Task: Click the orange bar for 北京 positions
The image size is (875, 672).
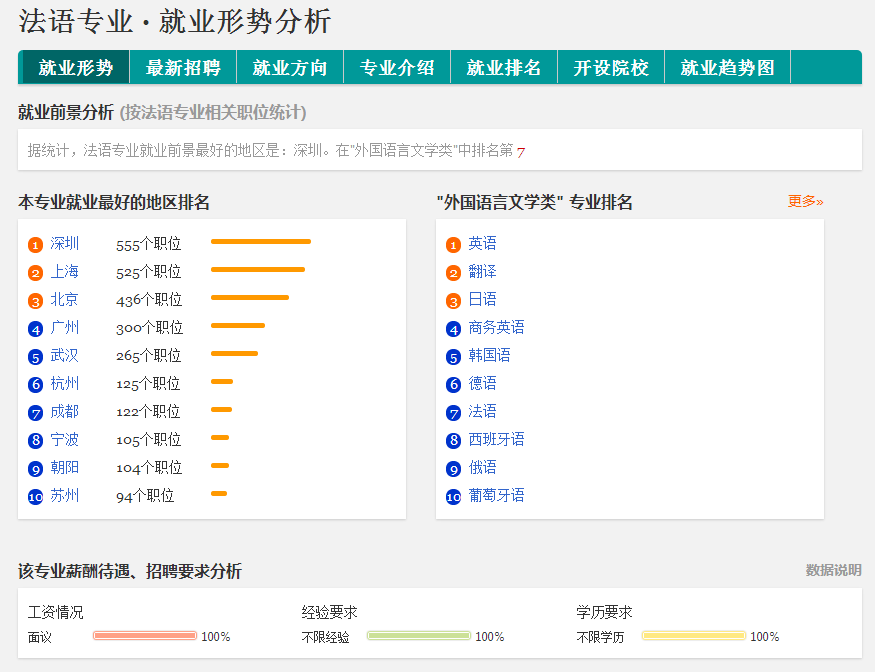Action: (250, 297)
